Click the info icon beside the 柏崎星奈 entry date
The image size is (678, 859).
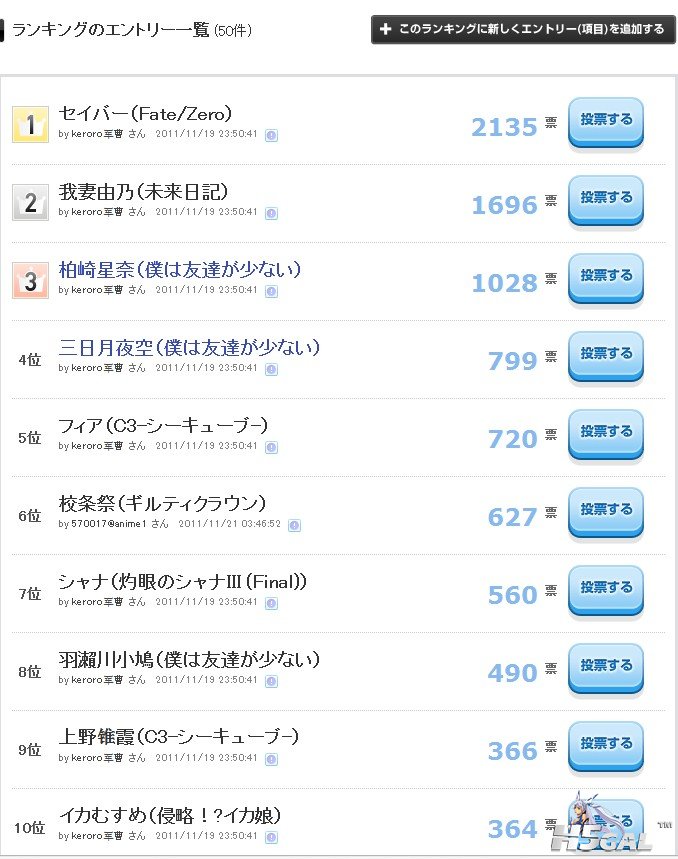271,290
